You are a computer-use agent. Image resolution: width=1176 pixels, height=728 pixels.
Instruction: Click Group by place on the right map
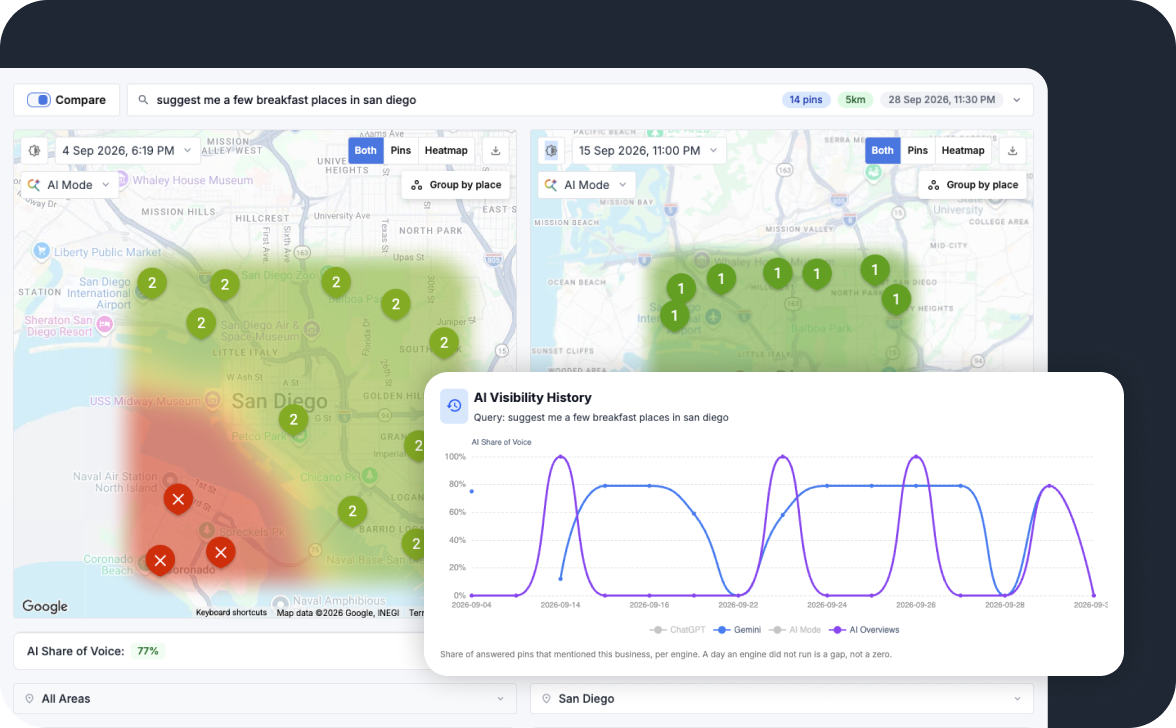[973, 185]
